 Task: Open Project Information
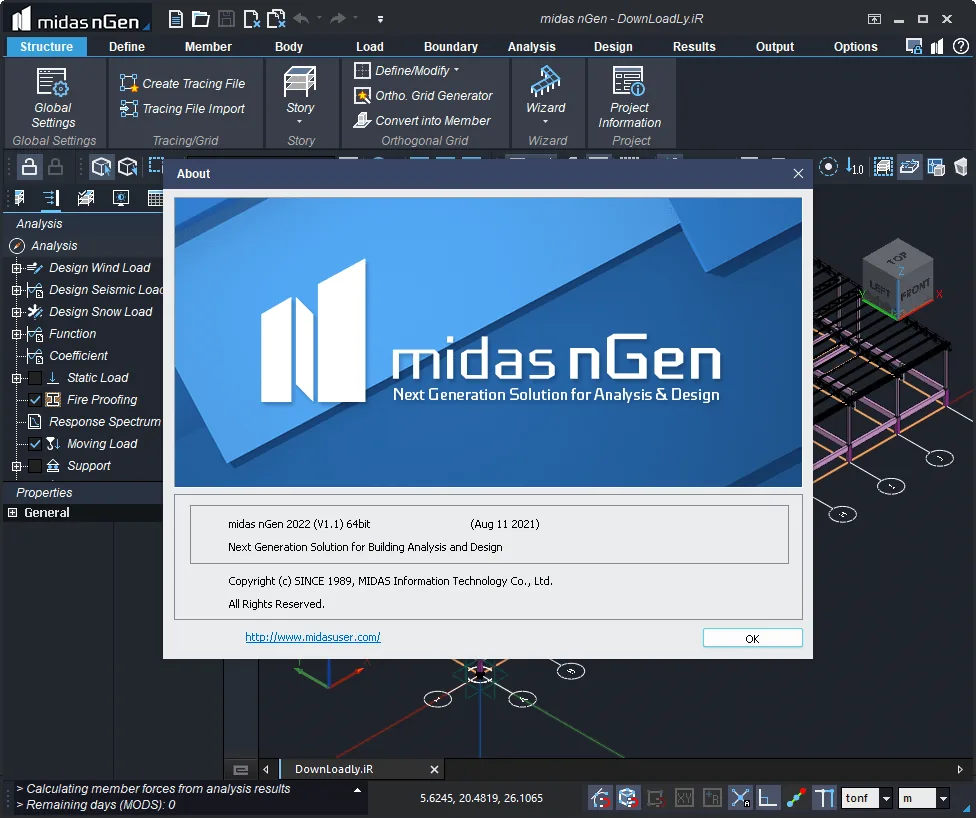pos(629,96)
